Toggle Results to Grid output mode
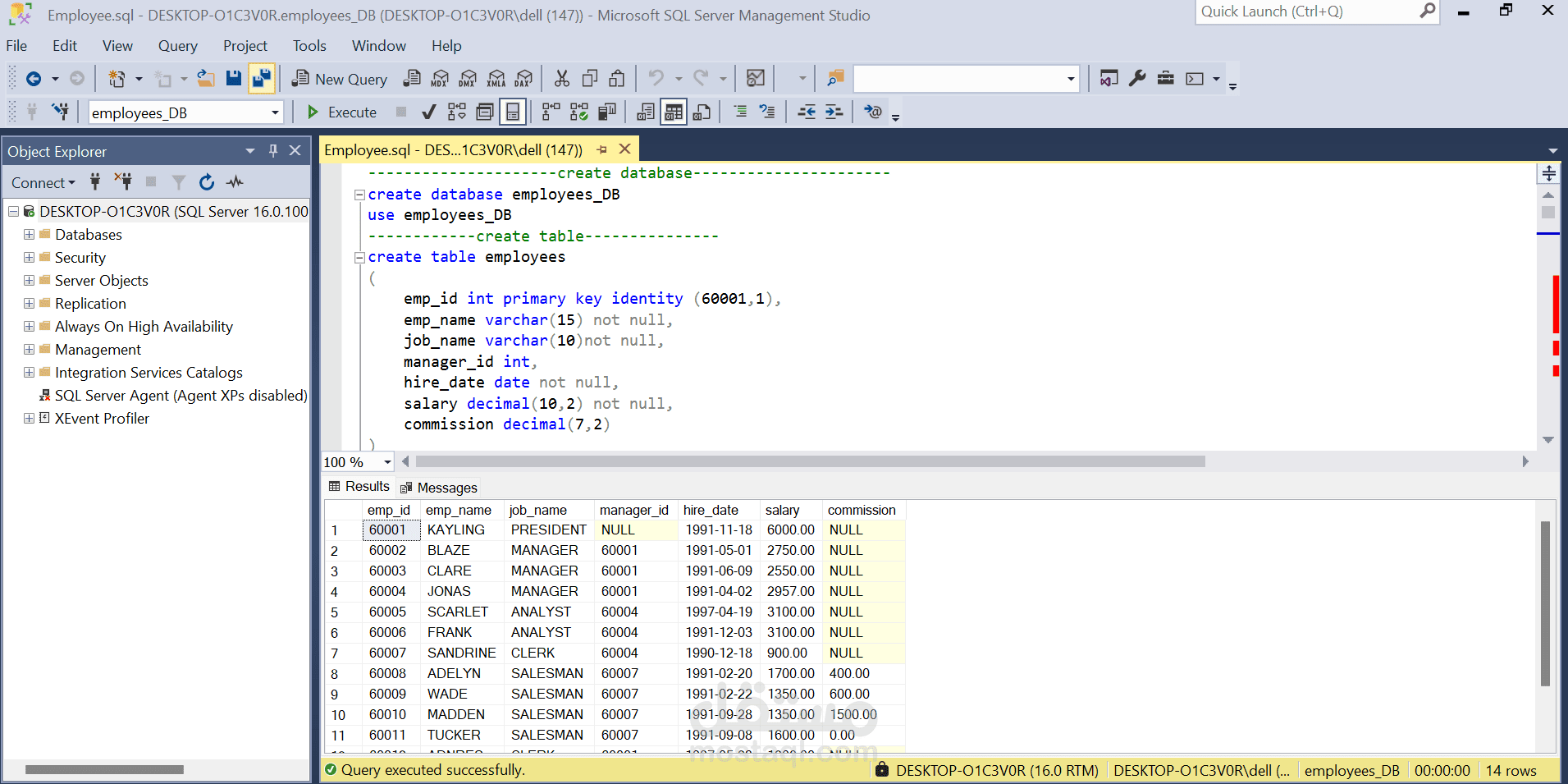This screenshot has height=784, width=1568. 674,112
